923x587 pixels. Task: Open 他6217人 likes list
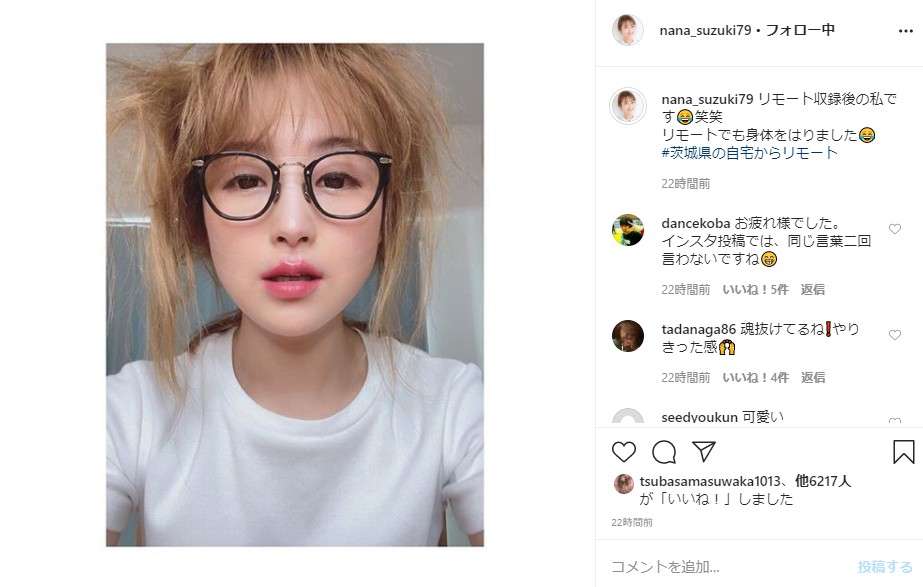click(823, 481)
